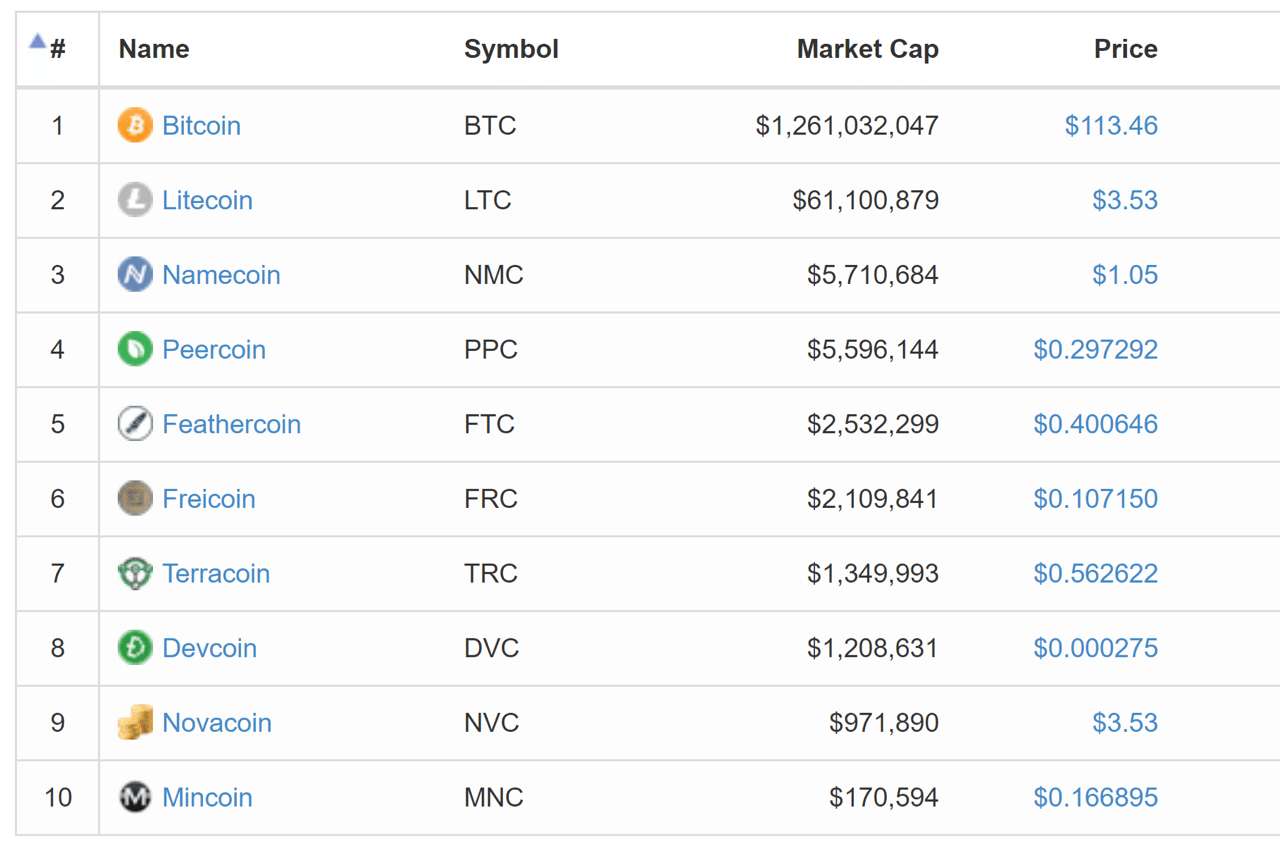
Task: Click Bitcoin's price of $113.46
Action: (1111, 125)
